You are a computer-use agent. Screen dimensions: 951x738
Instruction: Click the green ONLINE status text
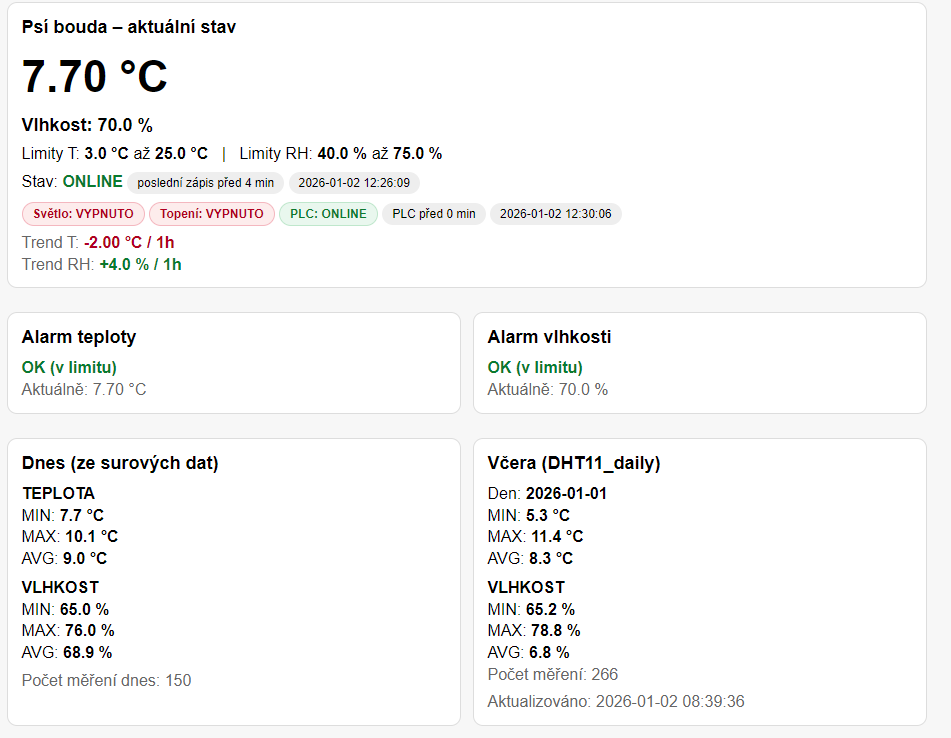[92, 182]
